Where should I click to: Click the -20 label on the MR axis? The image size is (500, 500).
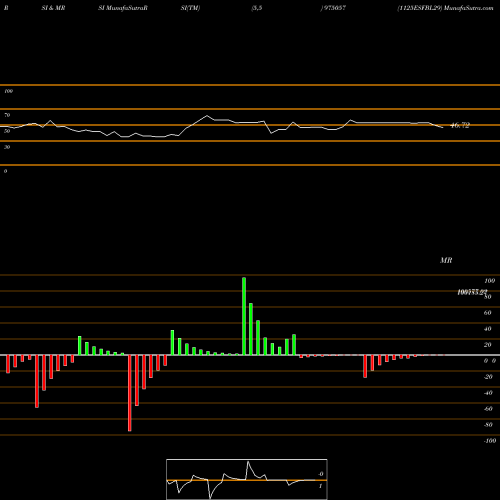tap(488, 377)
